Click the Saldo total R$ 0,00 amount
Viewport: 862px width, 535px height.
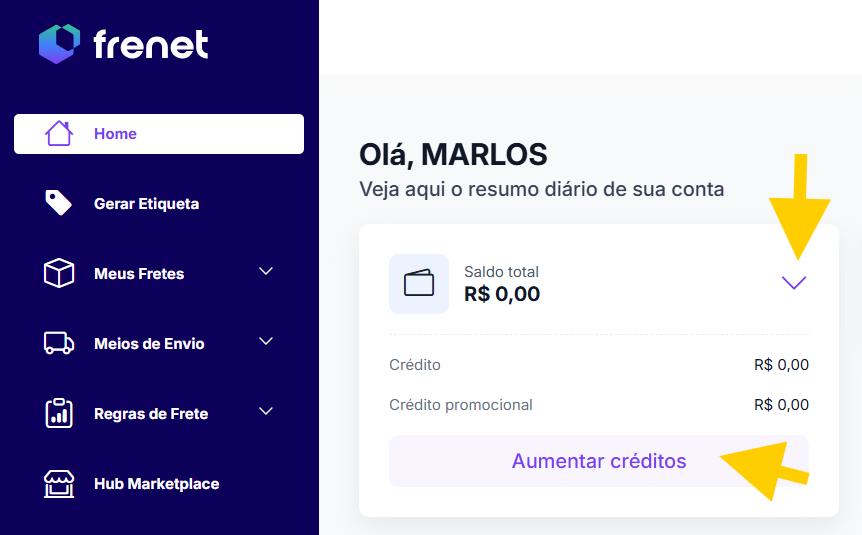(502, 294)
